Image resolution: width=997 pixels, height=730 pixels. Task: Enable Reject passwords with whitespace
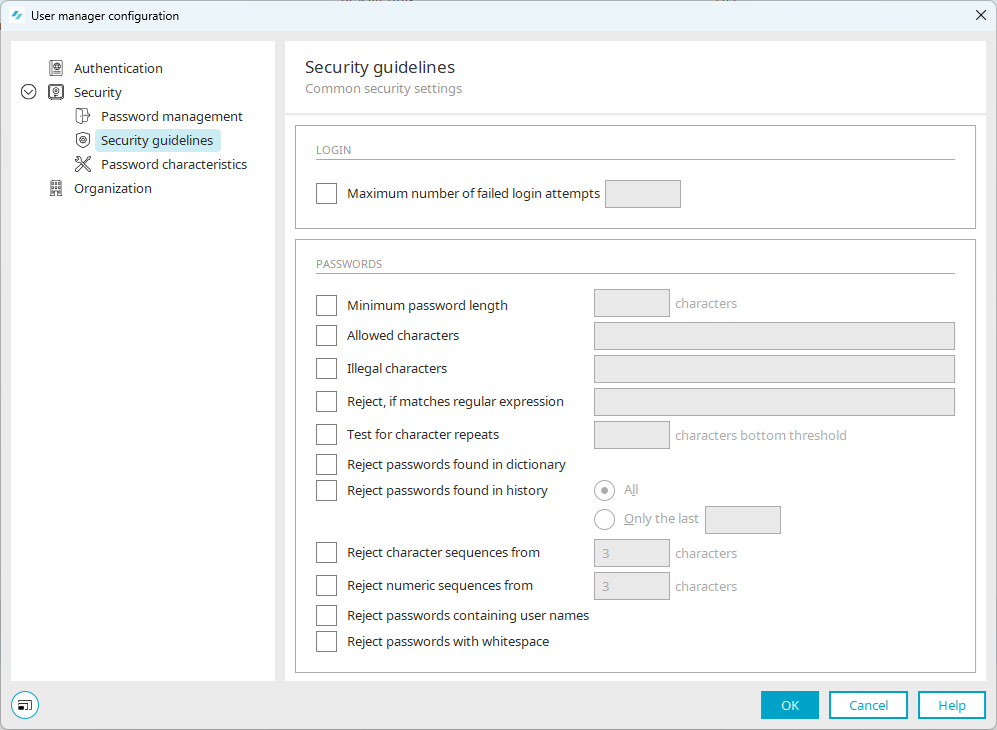pos(326,641)
